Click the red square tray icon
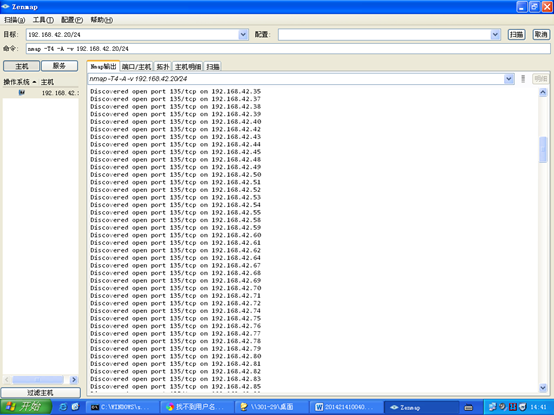 (513, 407)
